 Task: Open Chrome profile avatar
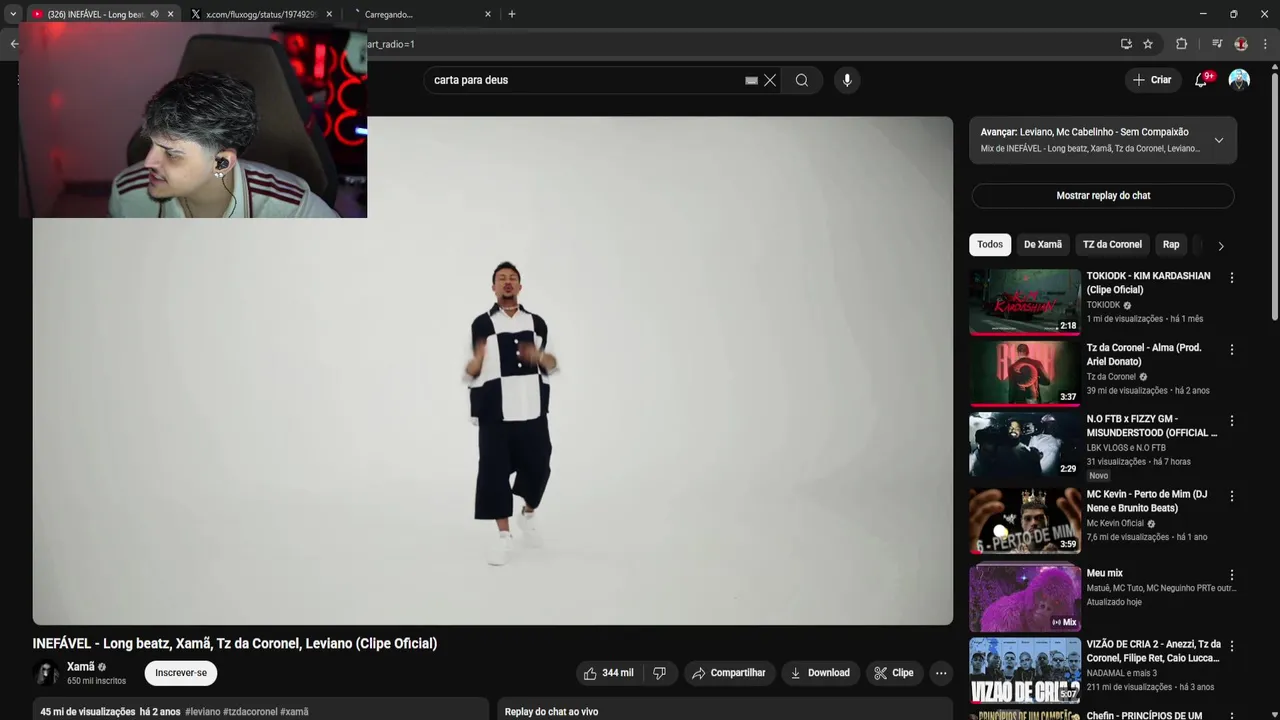1241,44
